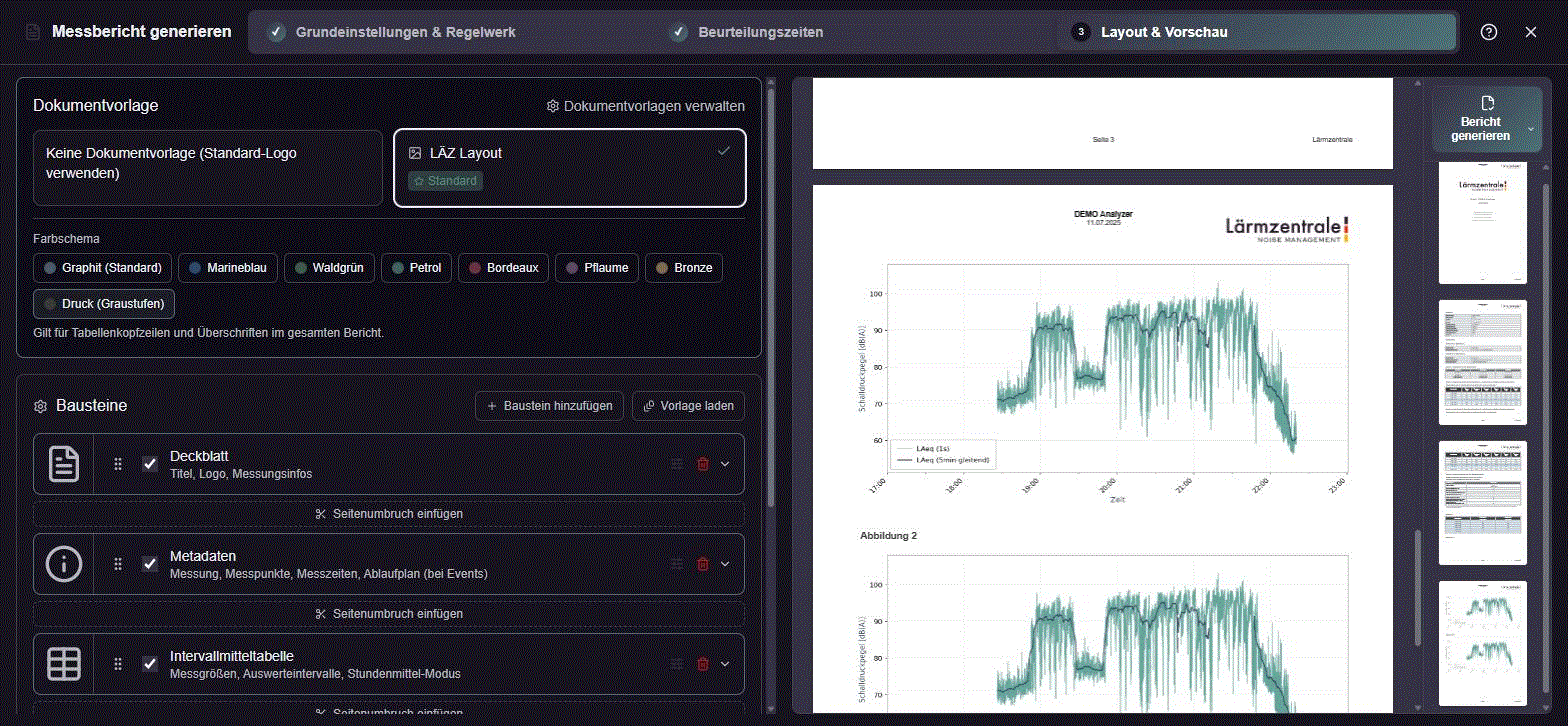1568x726 pixels.
Task: Expand the Intervallmitteltabelle block
Action: coord(726,664)
